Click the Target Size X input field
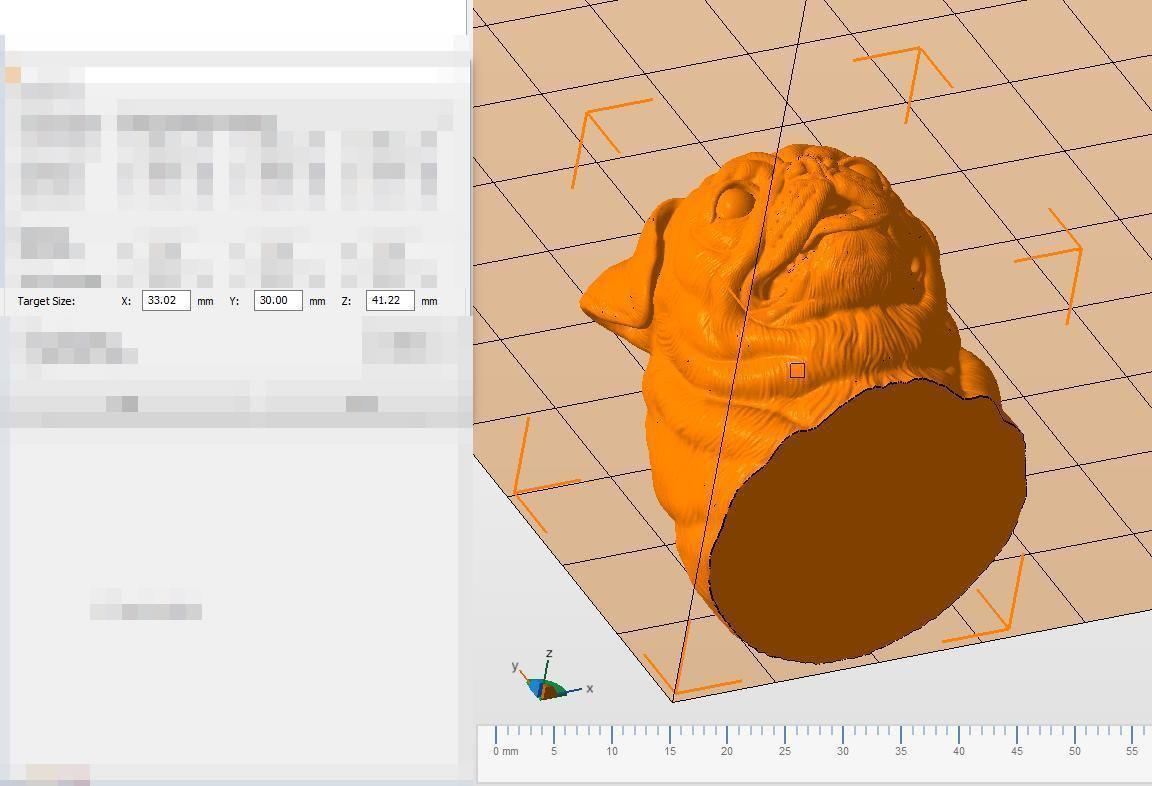 tap(166, 300)
